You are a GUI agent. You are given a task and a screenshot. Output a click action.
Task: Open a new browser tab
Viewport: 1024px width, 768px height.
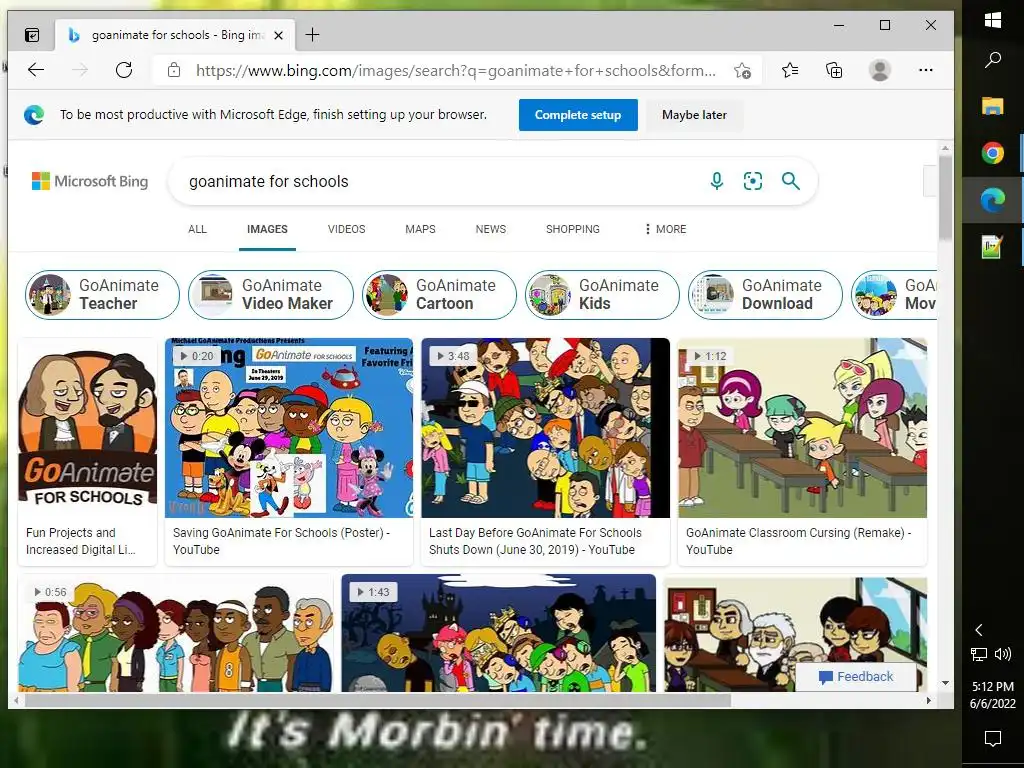pyautogui.click(x=312, y=35)
